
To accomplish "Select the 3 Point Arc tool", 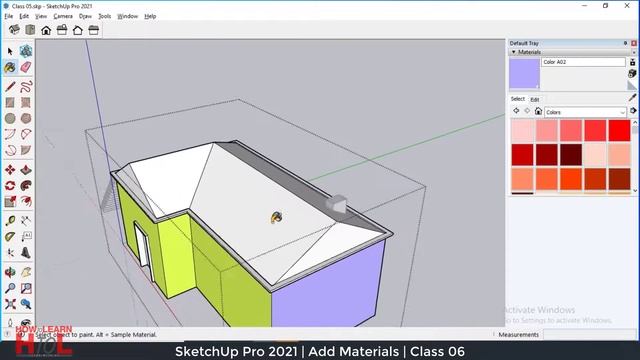I will tap(10, 150).
